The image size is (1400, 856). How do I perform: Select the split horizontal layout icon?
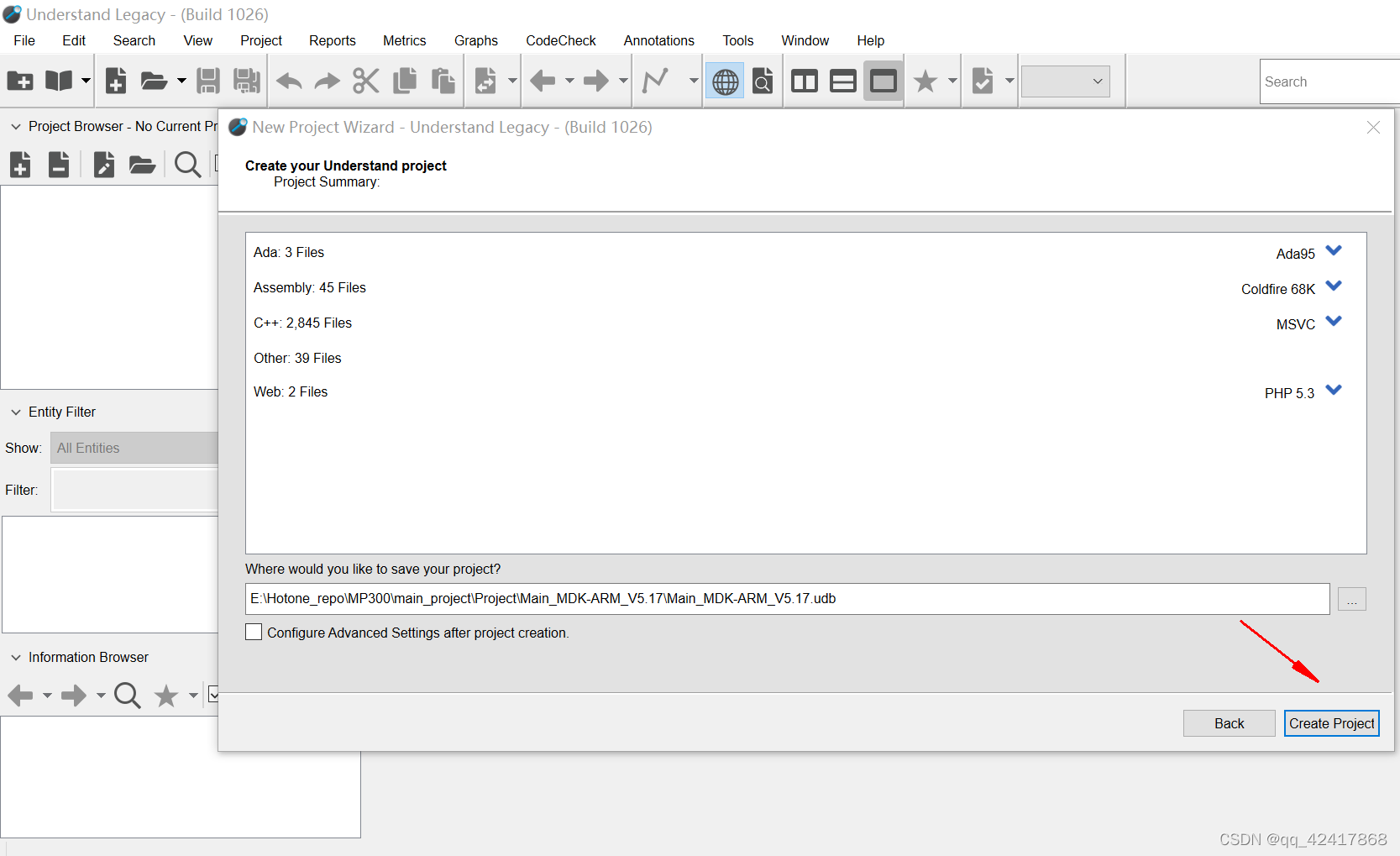pos(842,81)
